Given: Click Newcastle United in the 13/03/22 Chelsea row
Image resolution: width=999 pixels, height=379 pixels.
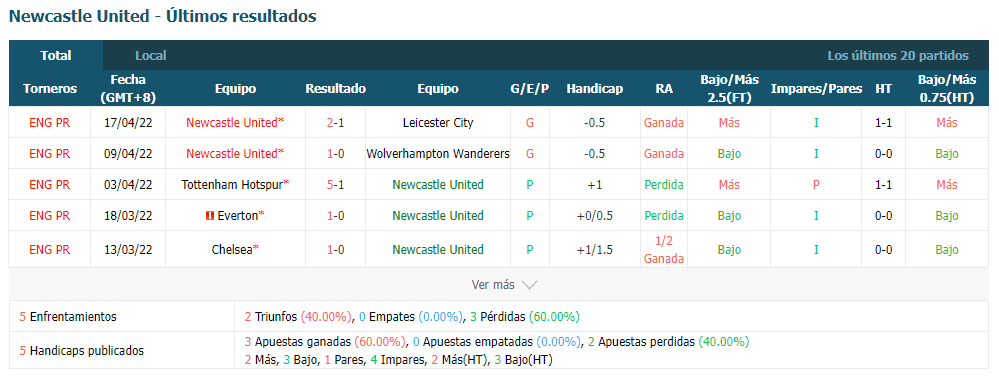Looking at the screenshot, I should pos(438,250).
